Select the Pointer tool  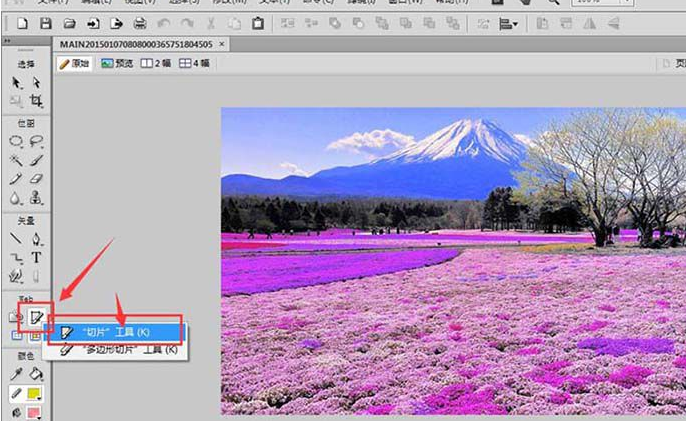[x=16, y=82]
